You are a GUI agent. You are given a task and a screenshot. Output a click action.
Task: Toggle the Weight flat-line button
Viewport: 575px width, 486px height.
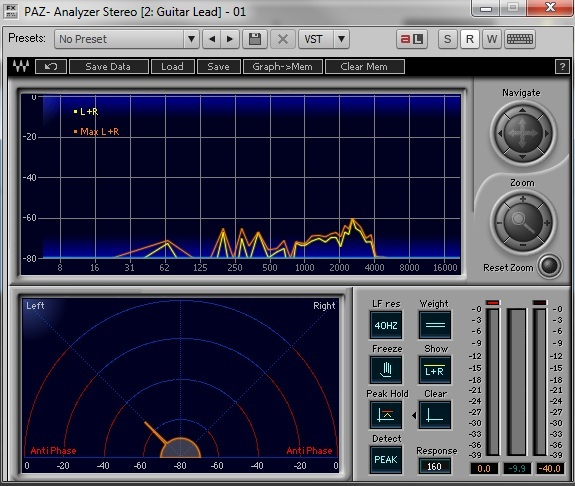point(435,325)
